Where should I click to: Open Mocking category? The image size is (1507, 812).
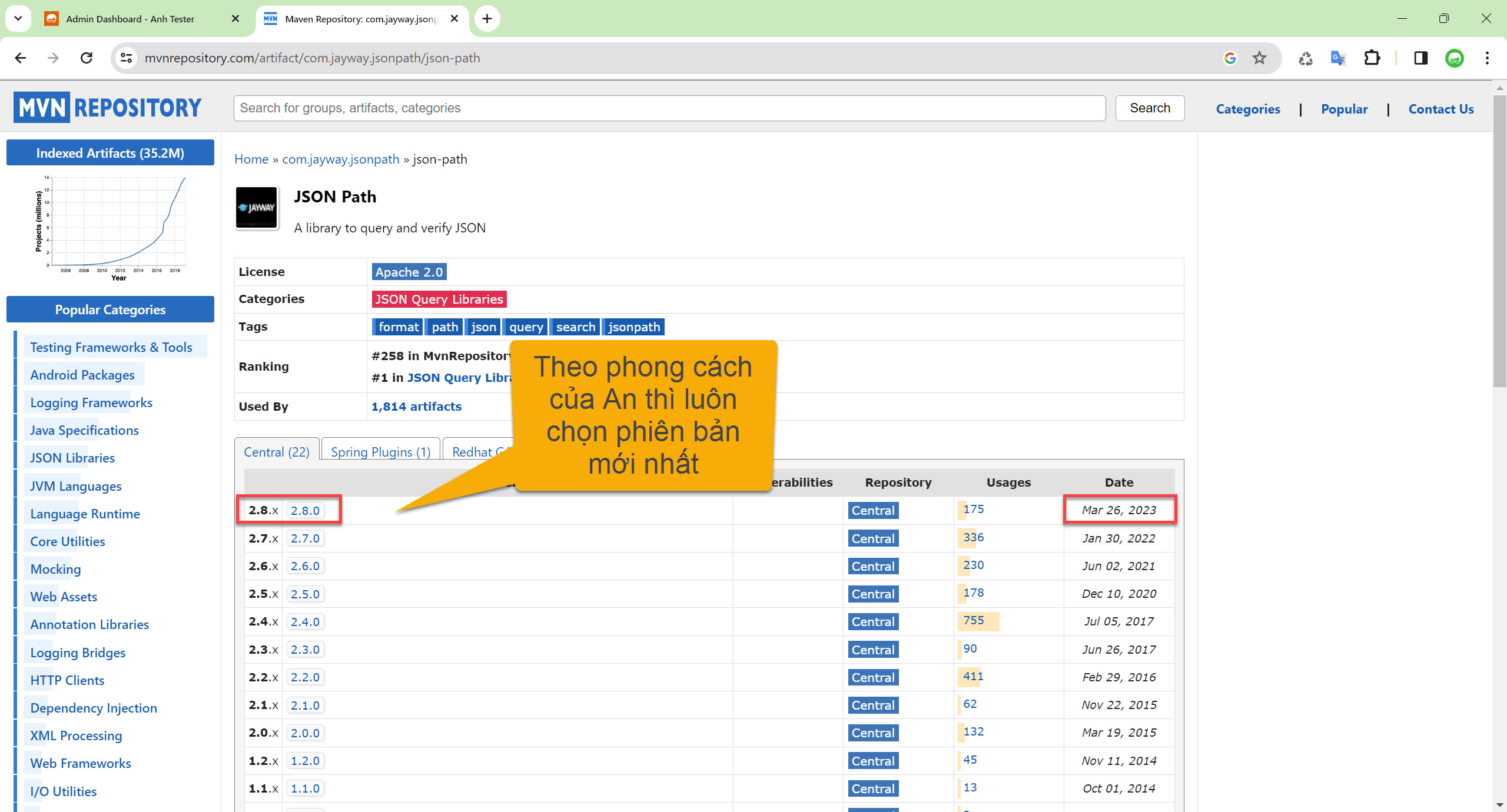(x=55, y=569)
